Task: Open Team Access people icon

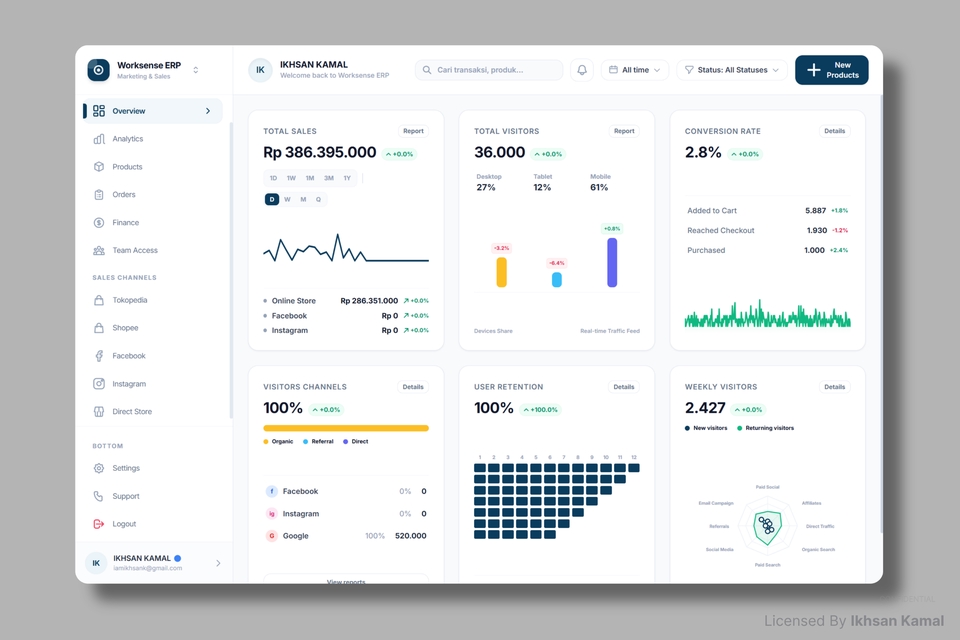Action: click(99, 250)
